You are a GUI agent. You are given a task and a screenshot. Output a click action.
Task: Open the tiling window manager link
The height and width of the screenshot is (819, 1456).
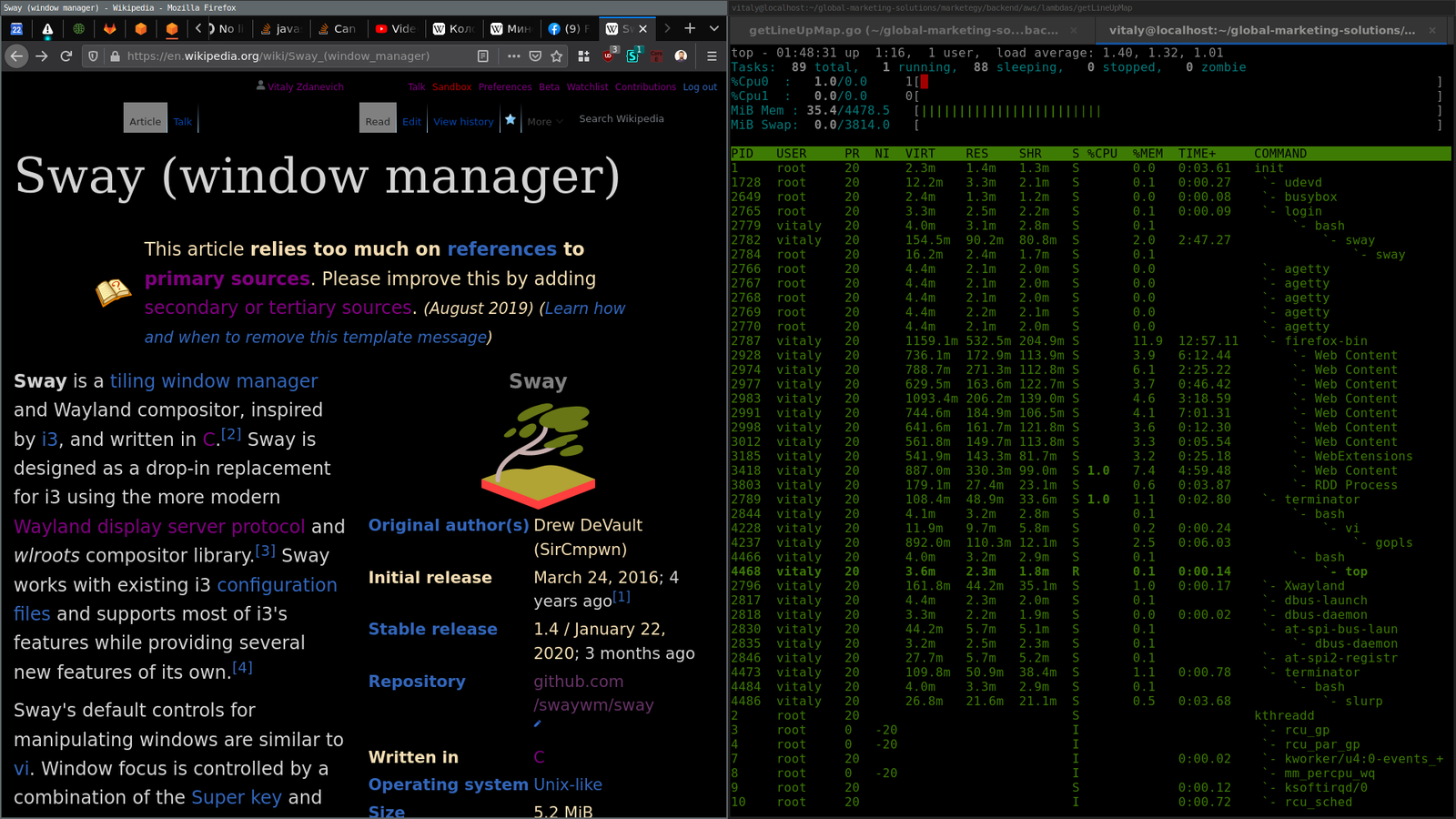(213, 380)
